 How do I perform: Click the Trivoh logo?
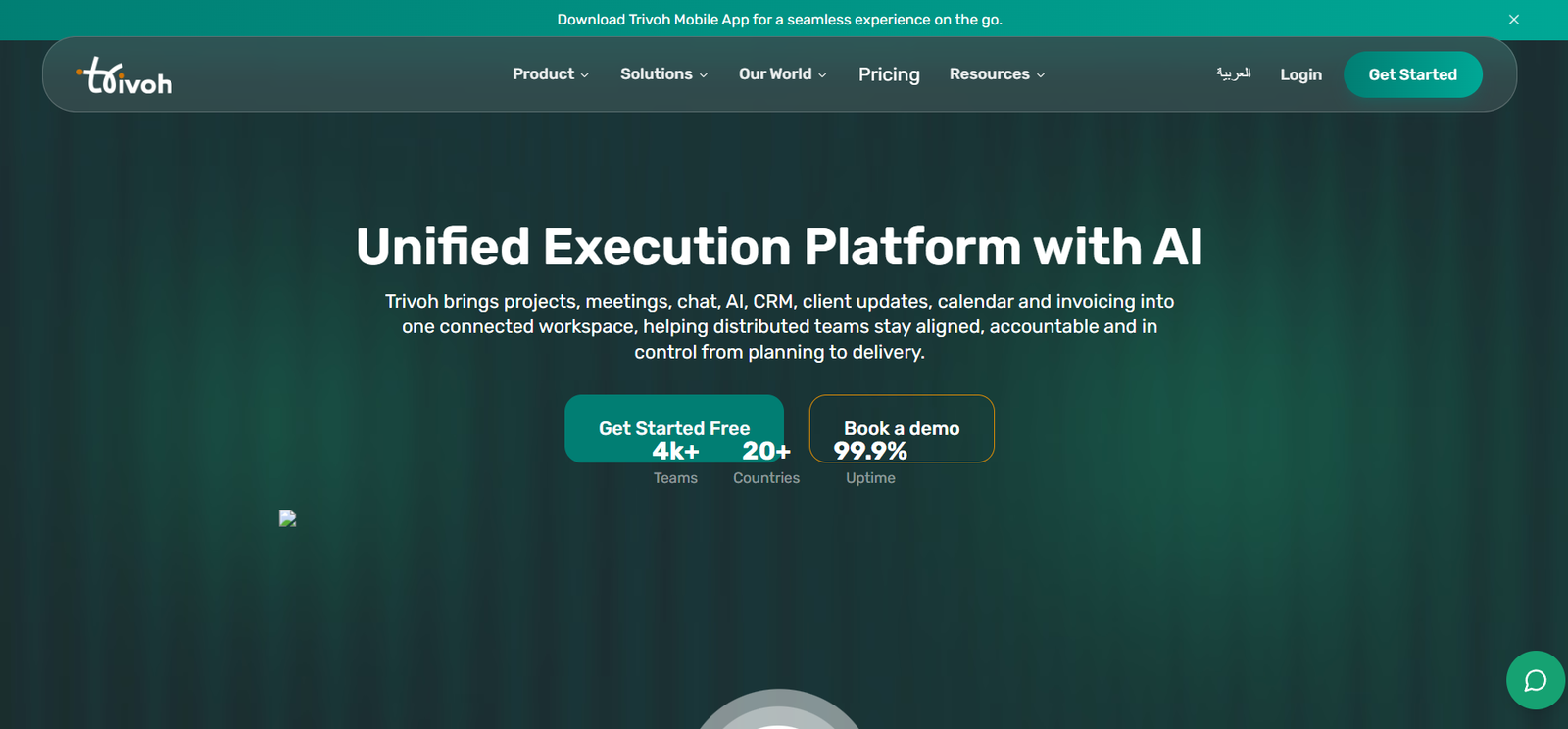coord(124,75)
